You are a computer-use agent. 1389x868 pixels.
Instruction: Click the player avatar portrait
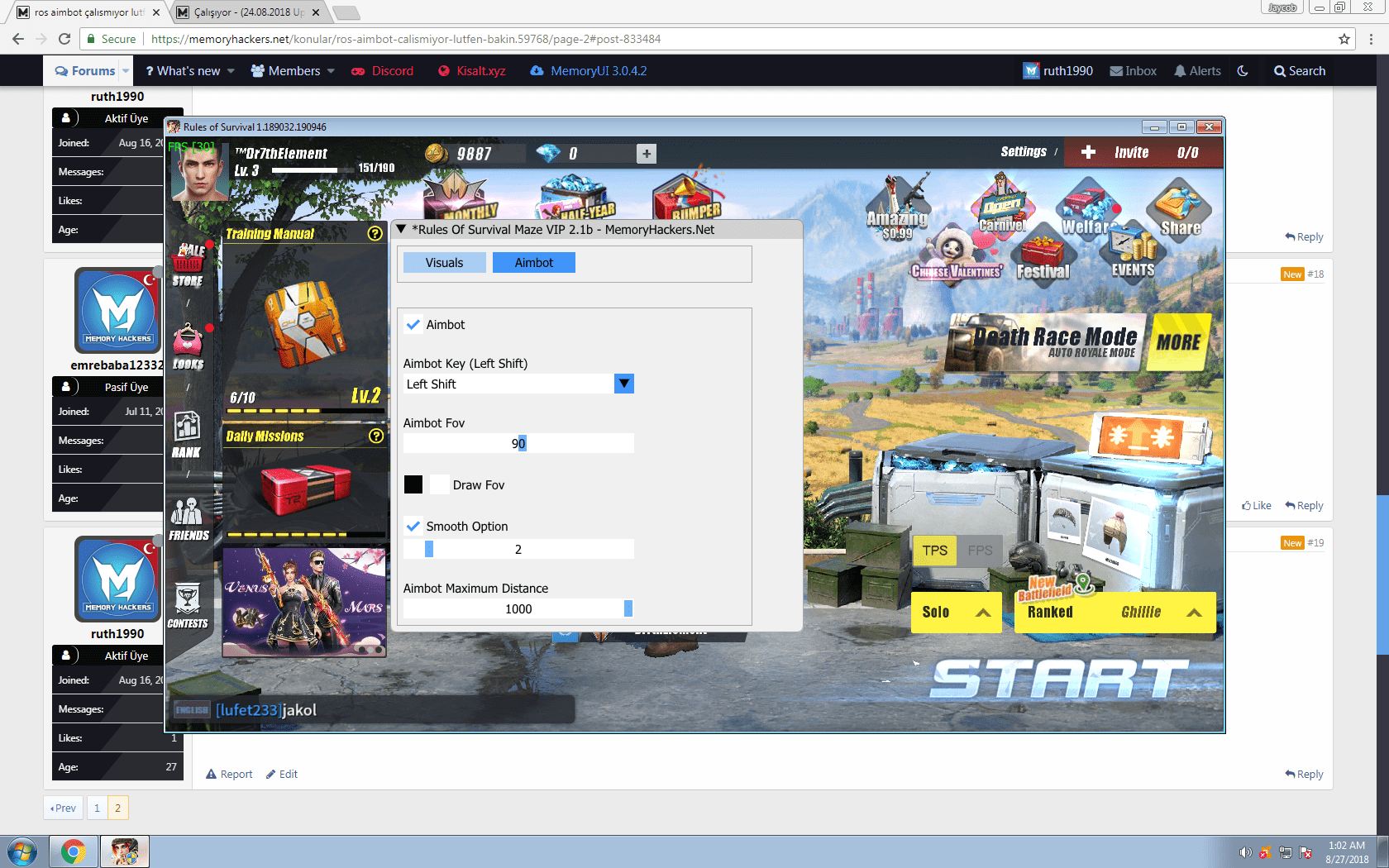pos(199,170)
